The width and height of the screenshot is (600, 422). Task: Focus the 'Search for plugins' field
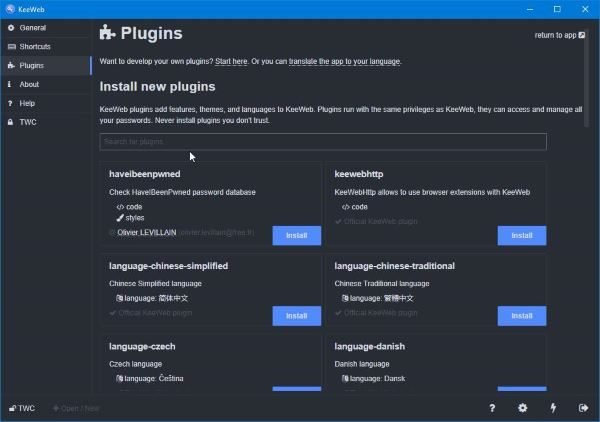[323, 142]
